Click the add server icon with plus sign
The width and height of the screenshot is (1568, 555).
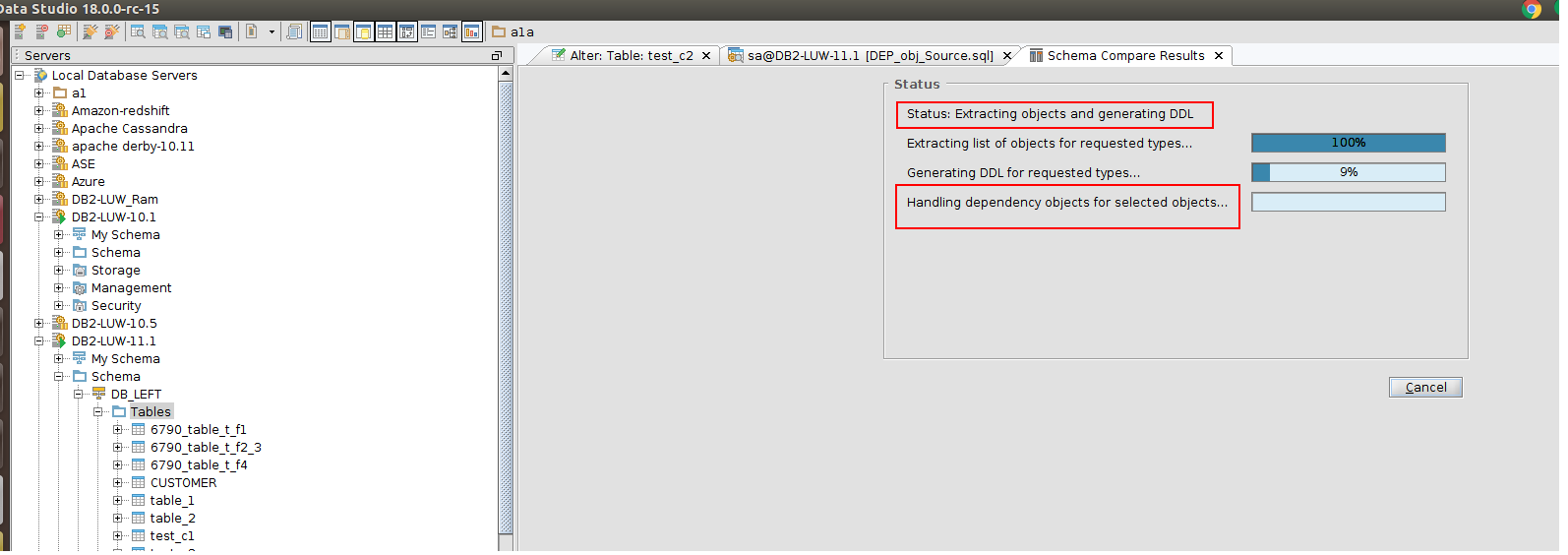coord(19,31)
